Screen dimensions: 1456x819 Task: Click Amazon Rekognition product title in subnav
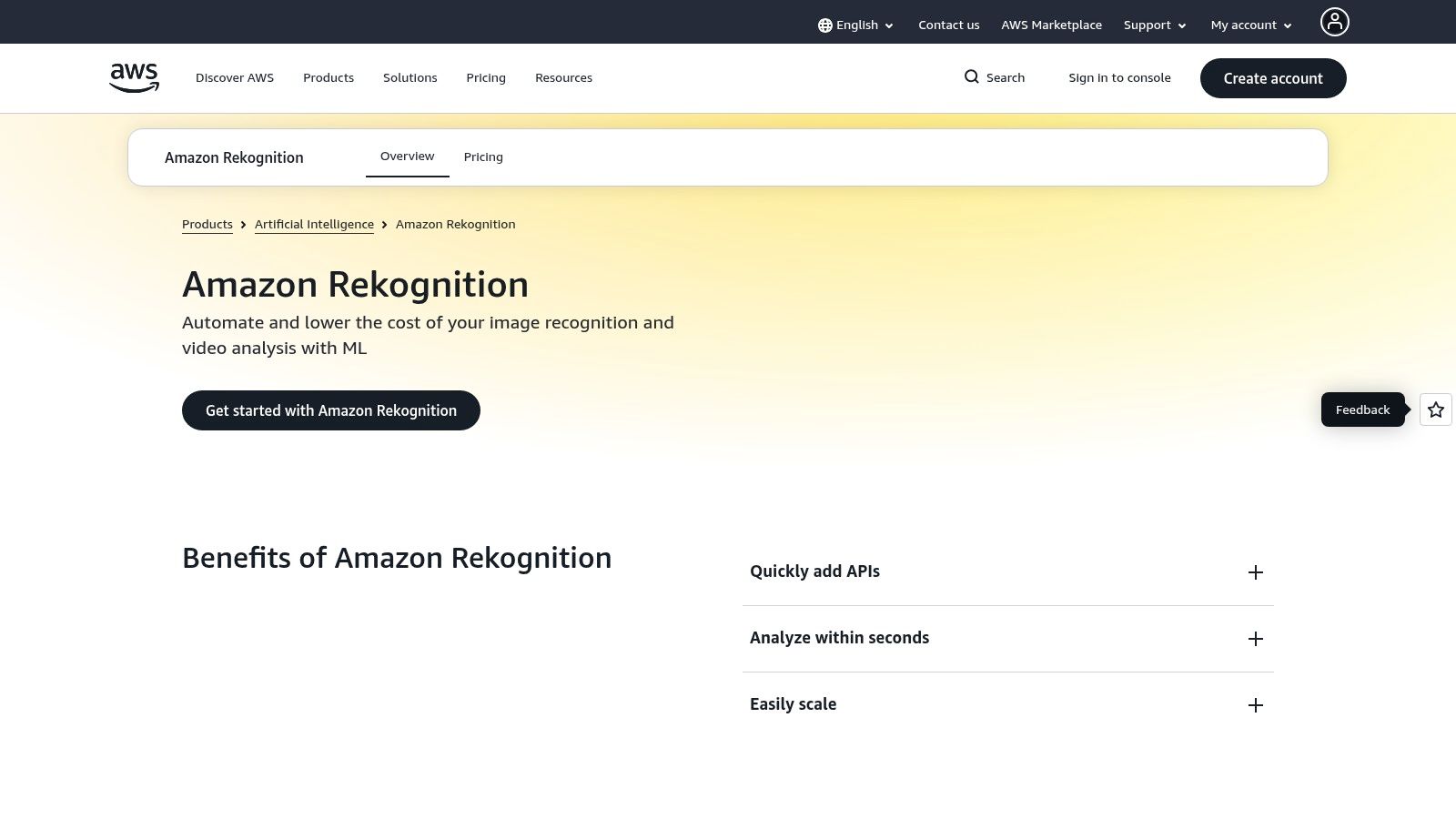pos(234,157)
